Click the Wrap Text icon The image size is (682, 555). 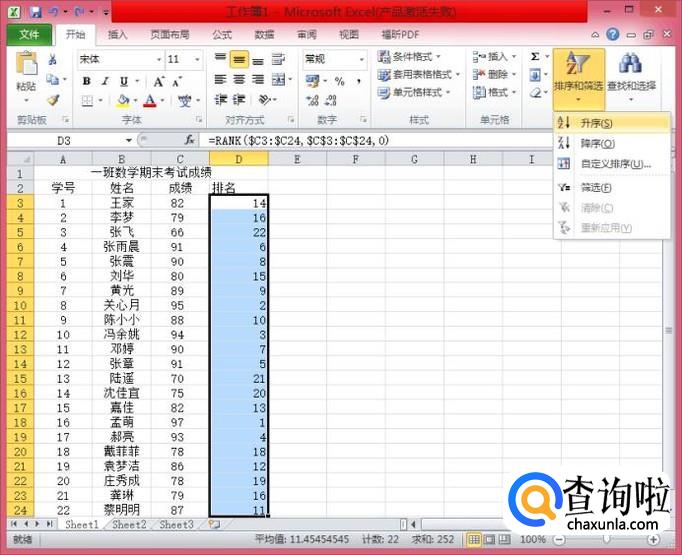click(x=278, y=59)
